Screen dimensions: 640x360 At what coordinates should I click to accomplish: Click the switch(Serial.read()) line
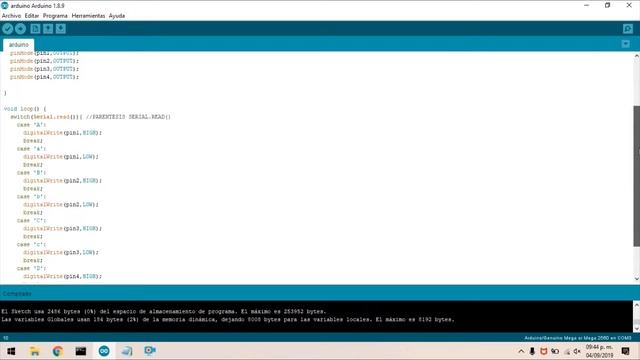(x=90, y=117)
